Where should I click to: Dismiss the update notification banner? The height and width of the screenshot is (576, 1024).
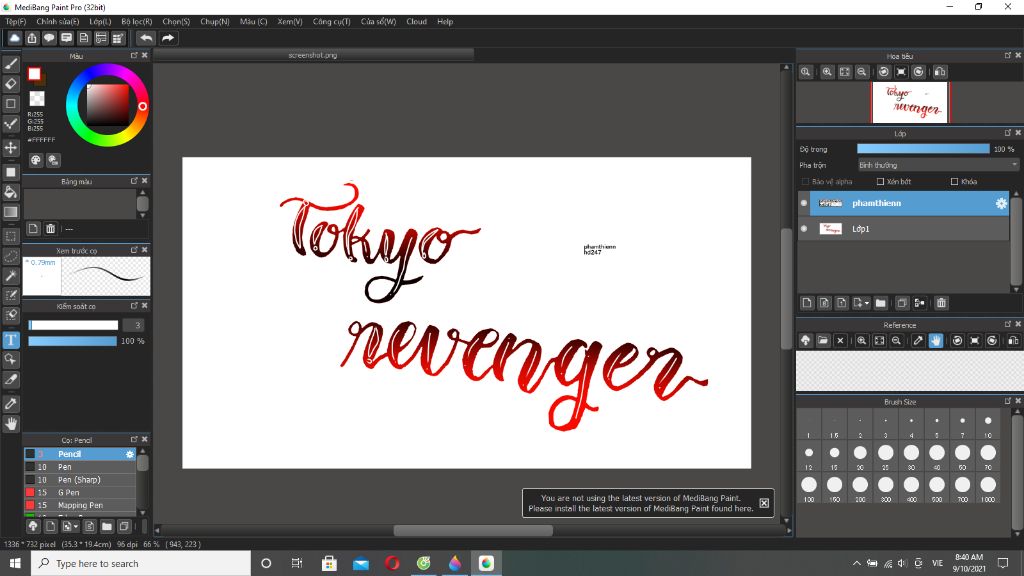764,503
